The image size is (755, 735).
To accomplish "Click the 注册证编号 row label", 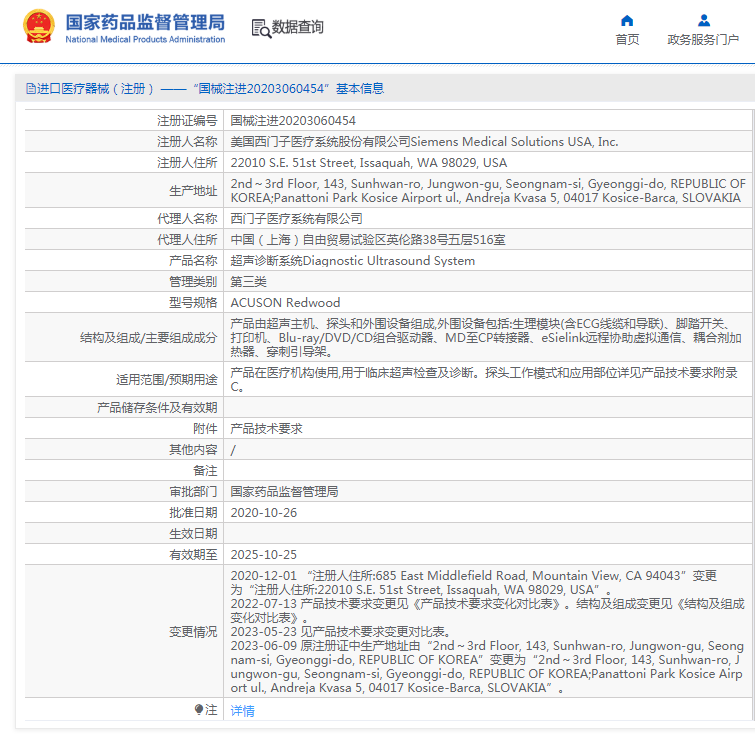I will coord(187,120).
